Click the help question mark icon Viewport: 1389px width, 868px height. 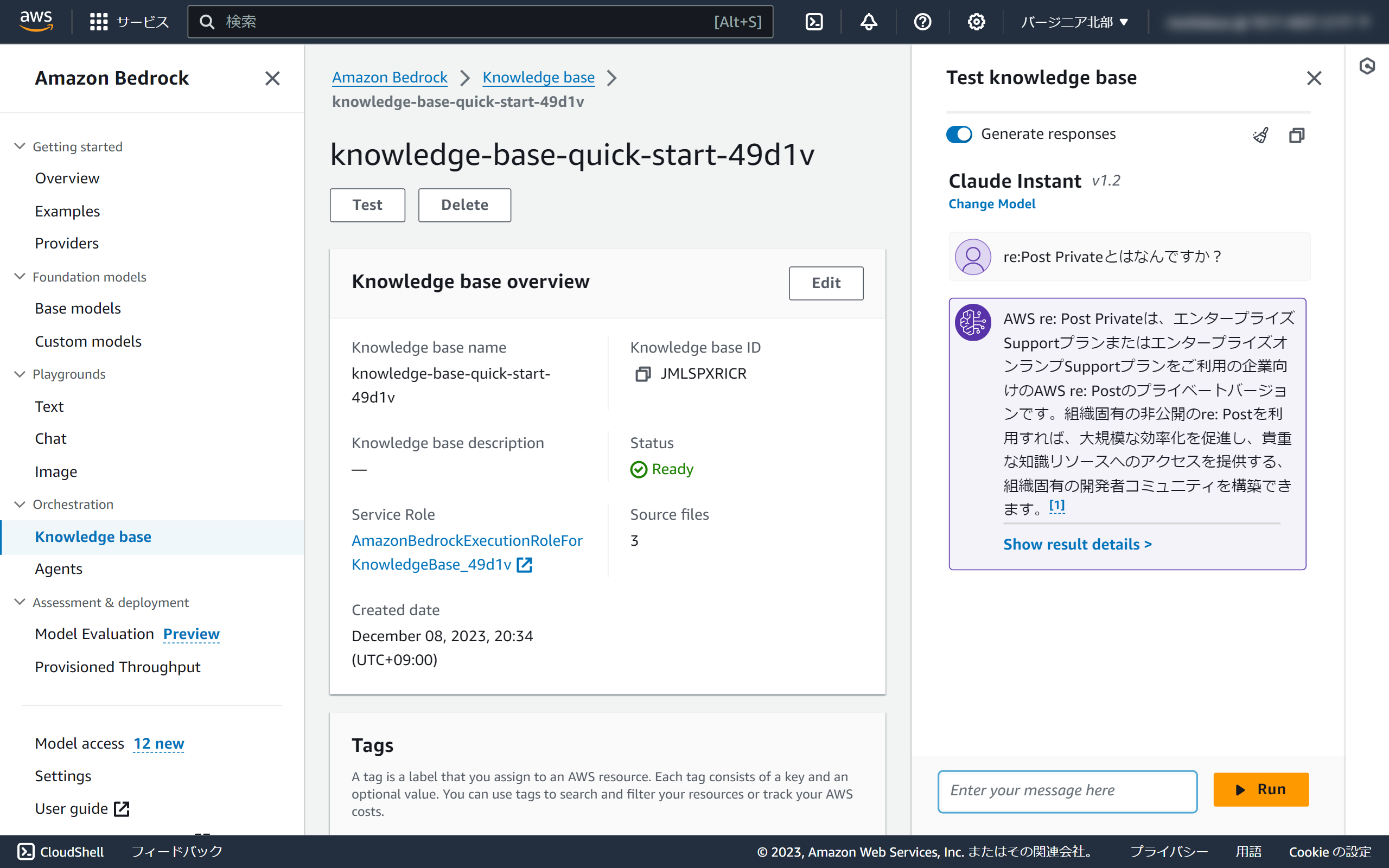tap(922, 22)
